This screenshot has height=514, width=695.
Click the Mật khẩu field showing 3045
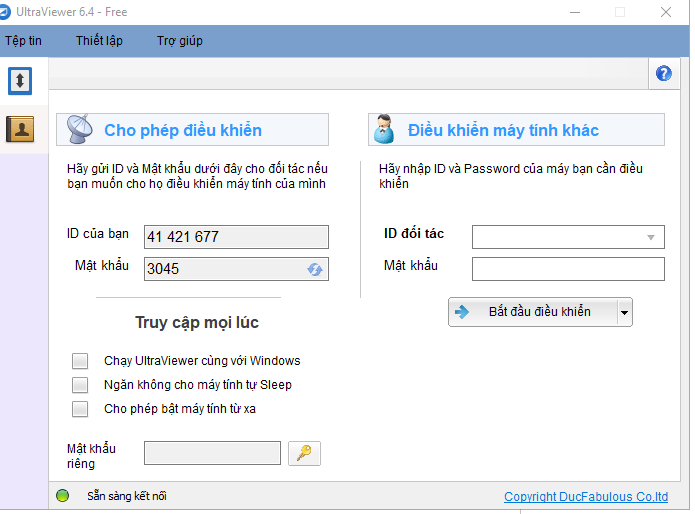click(236, 269)
